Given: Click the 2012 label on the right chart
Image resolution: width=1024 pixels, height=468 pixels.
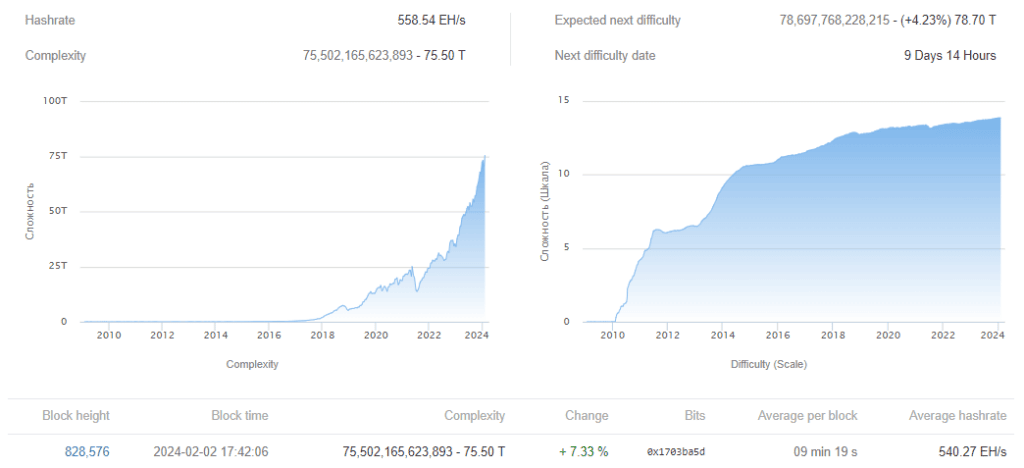Looking at the screenshot, I should 666,336.
